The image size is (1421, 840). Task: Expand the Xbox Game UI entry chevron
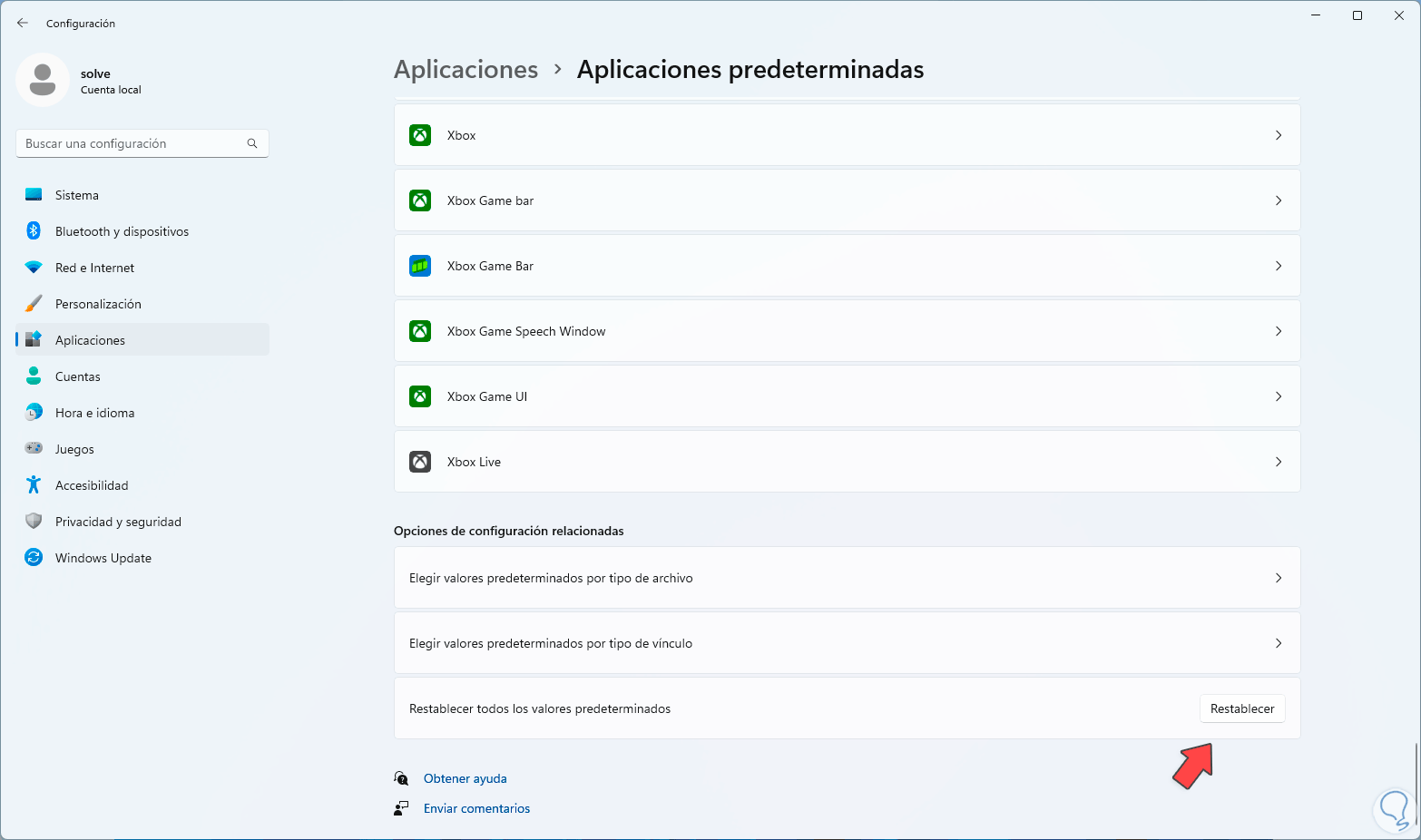(1279, 396)
